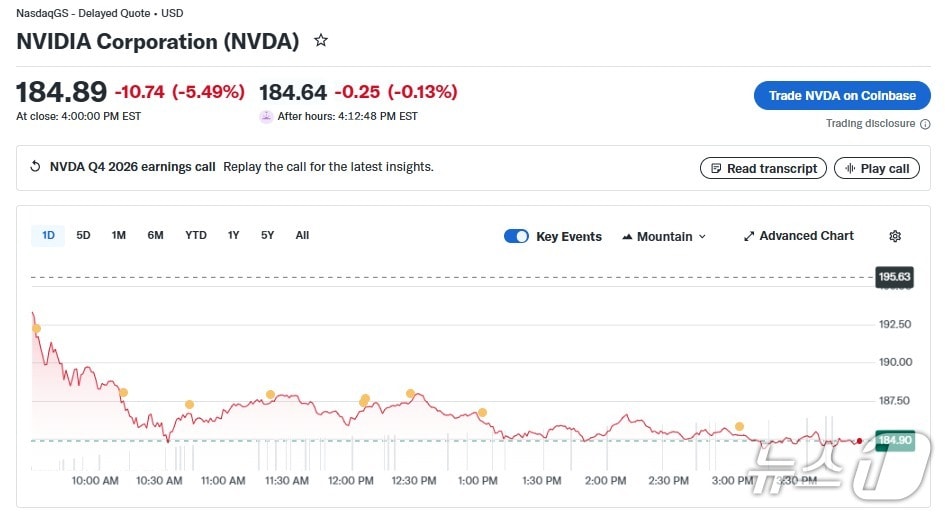Click Trade NVDA on Coinbase button
This screenshot has height=514, width=945.
coord(842,96)
